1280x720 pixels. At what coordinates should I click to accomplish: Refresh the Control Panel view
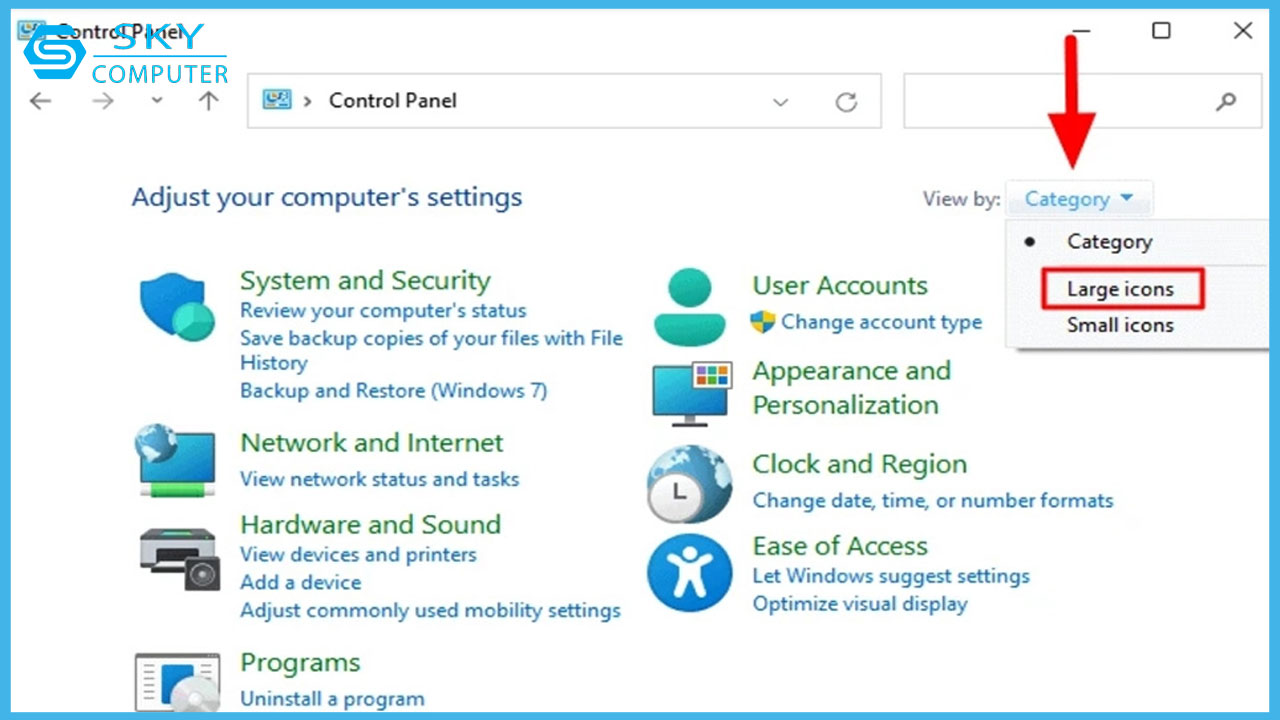pos(846,100)
